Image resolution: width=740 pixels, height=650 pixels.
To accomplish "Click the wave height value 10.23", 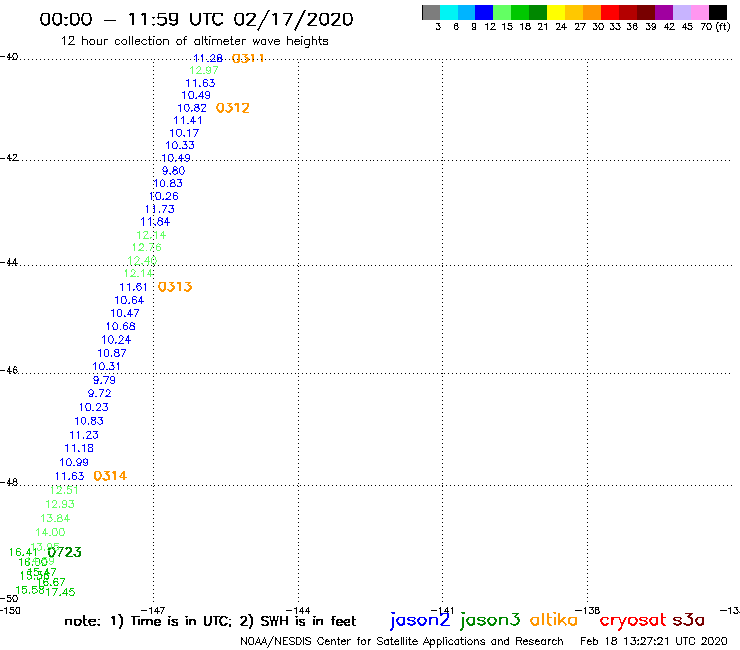I will click(x=94, y=407).
